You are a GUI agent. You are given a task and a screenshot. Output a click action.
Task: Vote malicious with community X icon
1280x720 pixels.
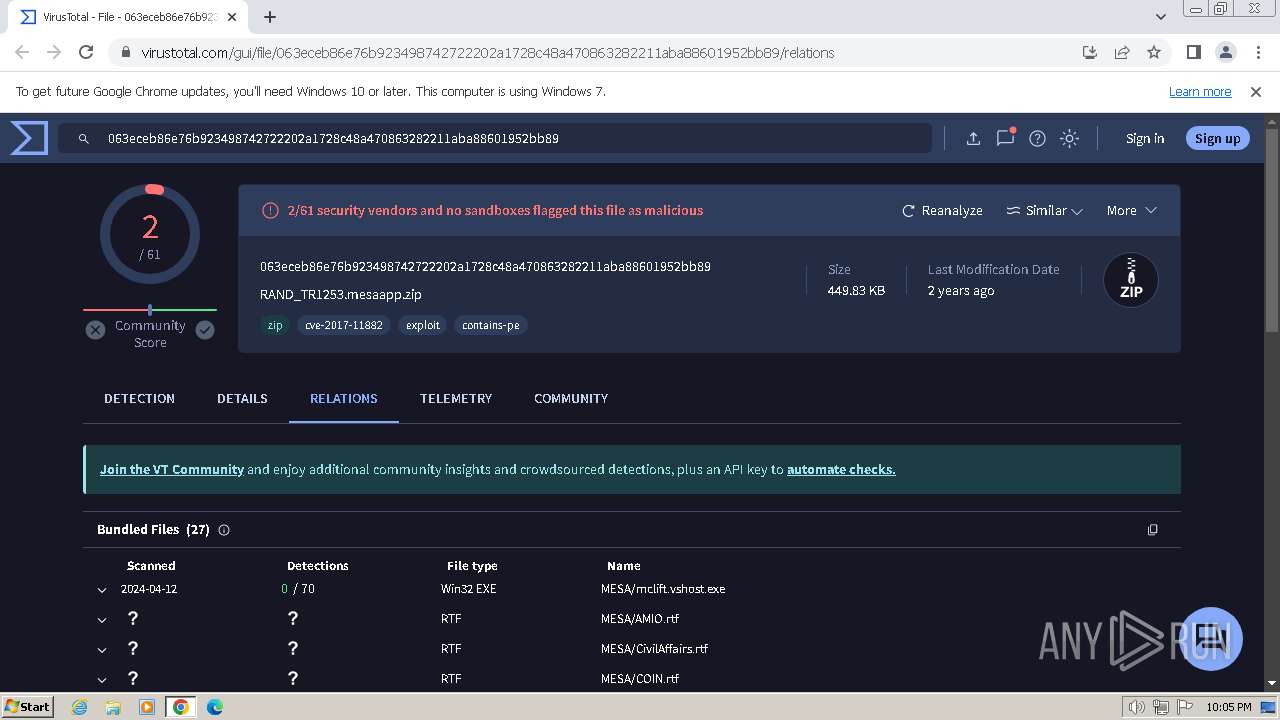[95, 330]
